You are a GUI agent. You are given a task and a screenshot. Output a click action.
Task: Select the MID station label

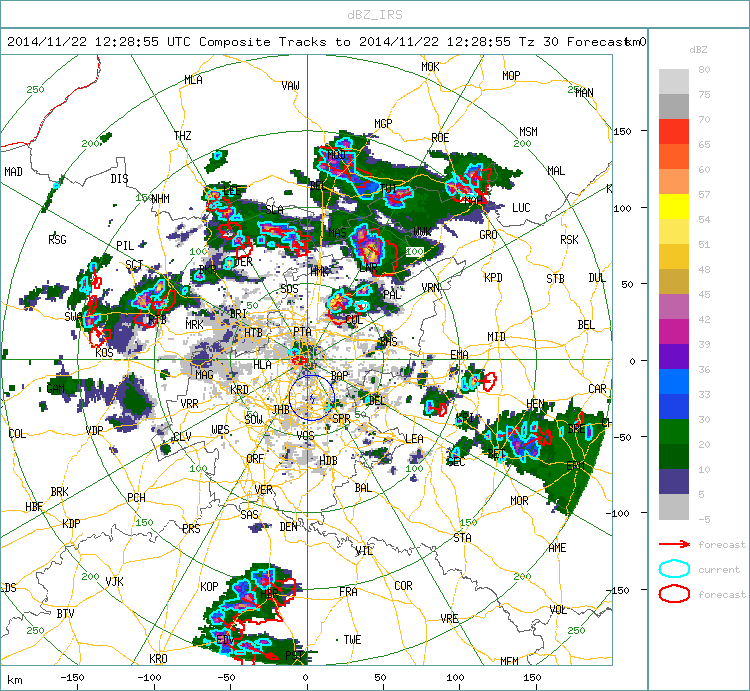tap(496, 337)
